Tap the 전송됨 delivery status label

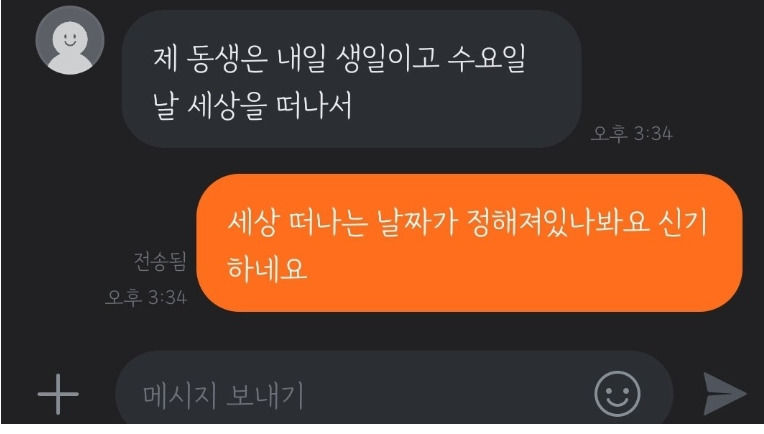click(160, 261)
